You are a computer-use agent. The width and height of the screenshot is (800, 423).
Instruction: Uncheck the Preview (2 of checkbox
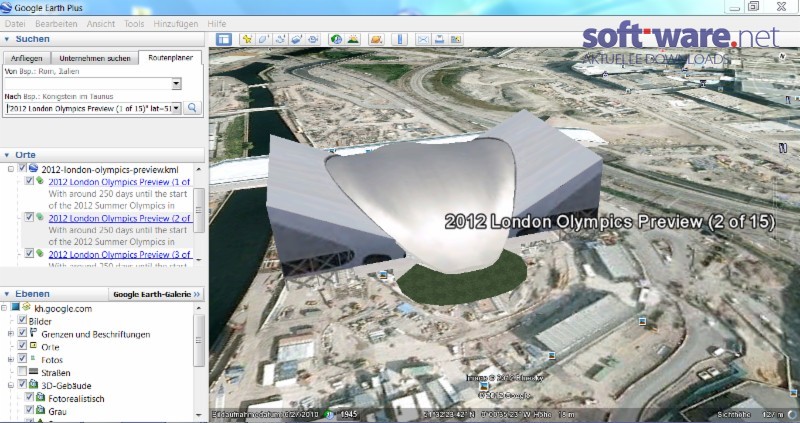[x=30, y=217]
